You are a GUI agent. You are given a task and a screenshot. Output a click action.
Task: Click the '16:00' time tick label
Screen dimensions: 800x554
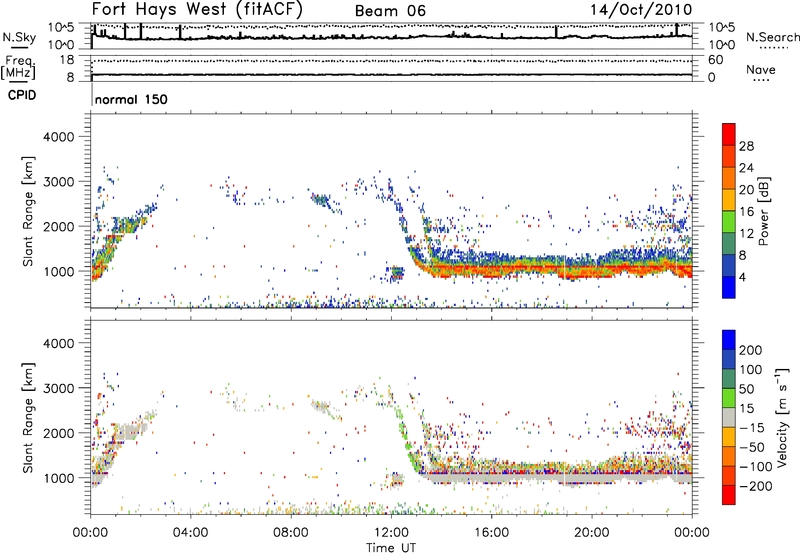[491, 533]
